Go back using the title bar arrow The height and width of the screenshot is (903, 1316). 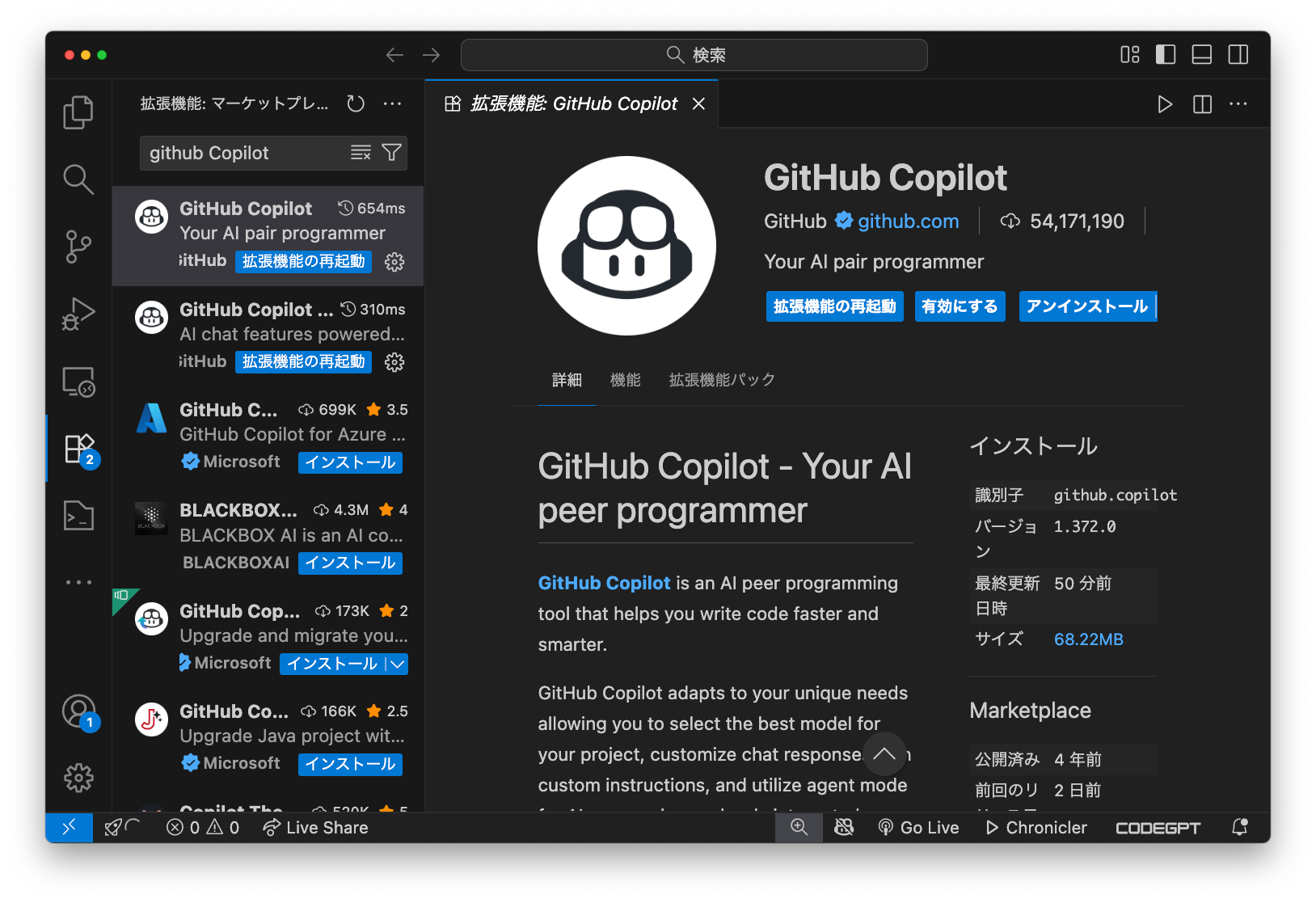point(394,55)
